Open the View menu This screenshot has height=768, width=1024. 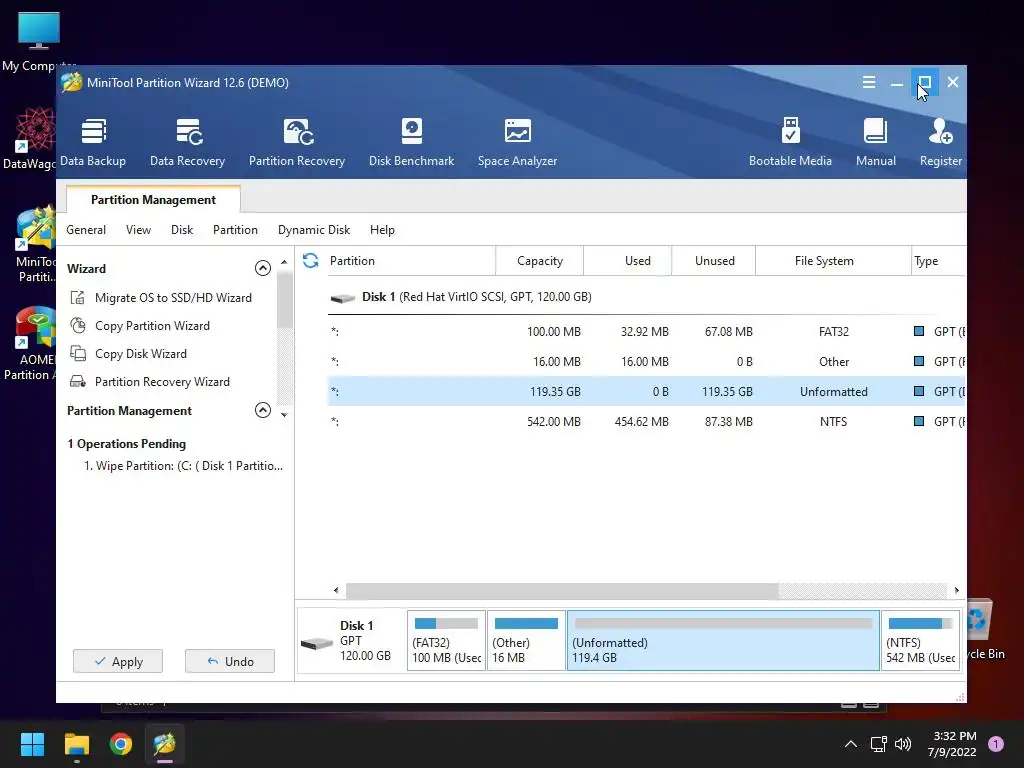pyautogui.click(x=138, y=230)
